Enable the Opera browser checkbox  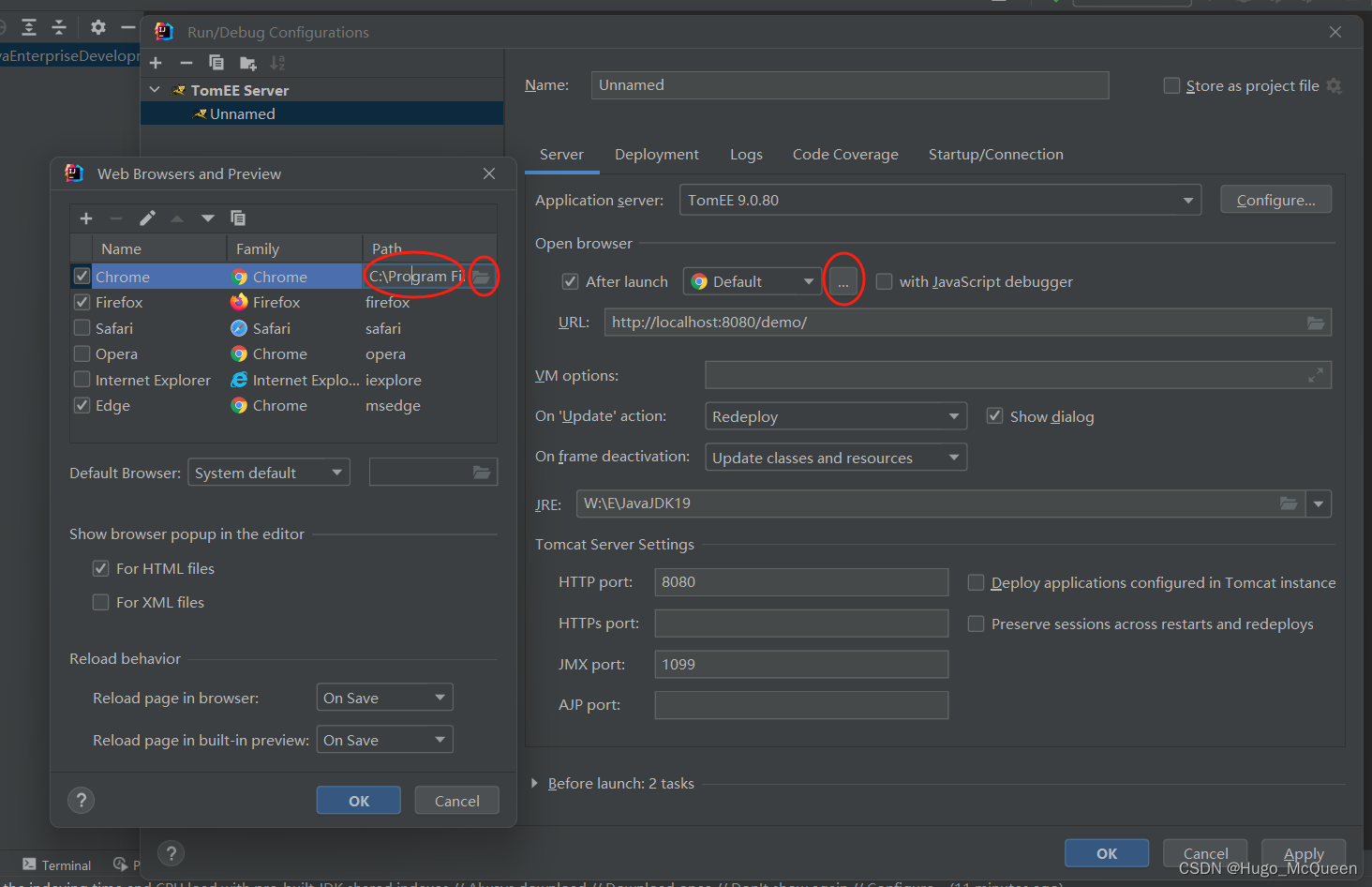82,353
